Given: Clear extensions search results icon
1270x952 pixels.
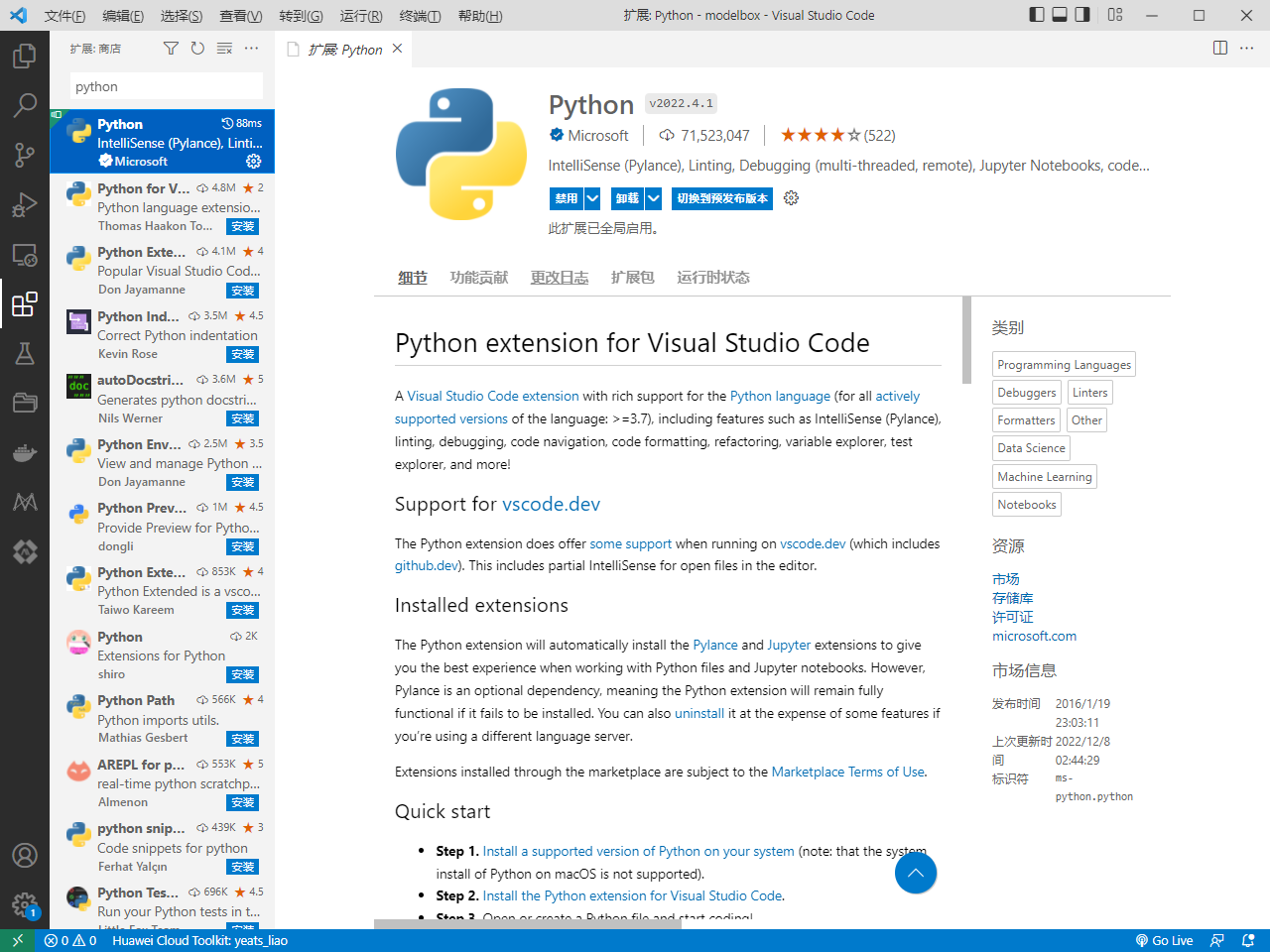Looking at the screenshot, I should click(x=224, y=49).
